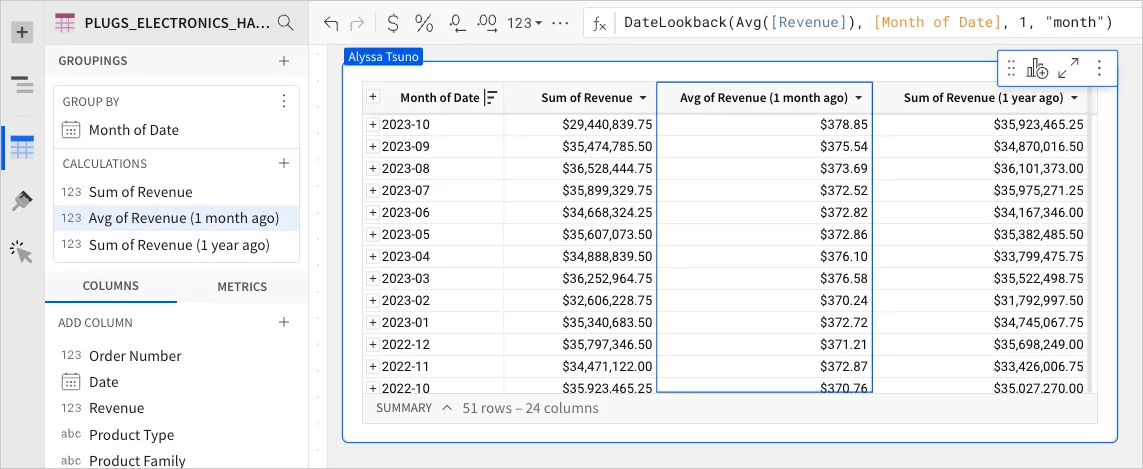The height and width of the screenshot is (469, 1143).
Task: Open the Sum of Revenue column header dropdown
Action: [643, 98]
